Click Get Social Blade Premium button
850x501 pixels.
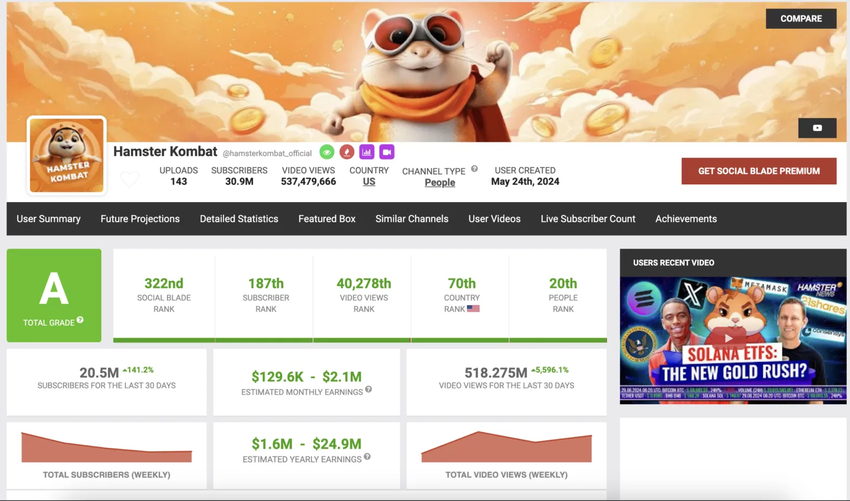tap(758, 171)
